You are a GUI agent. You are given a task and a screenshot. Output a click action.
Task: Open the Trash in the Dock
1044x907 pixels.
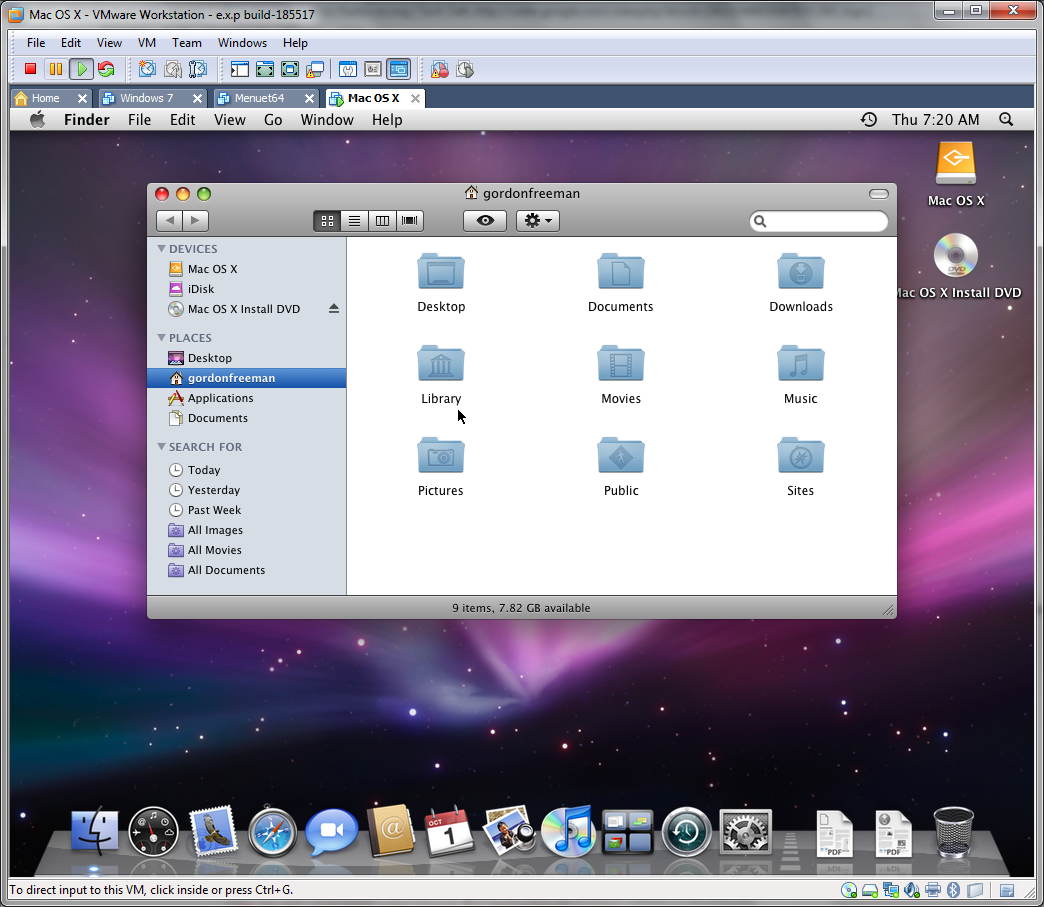[953, 832]
